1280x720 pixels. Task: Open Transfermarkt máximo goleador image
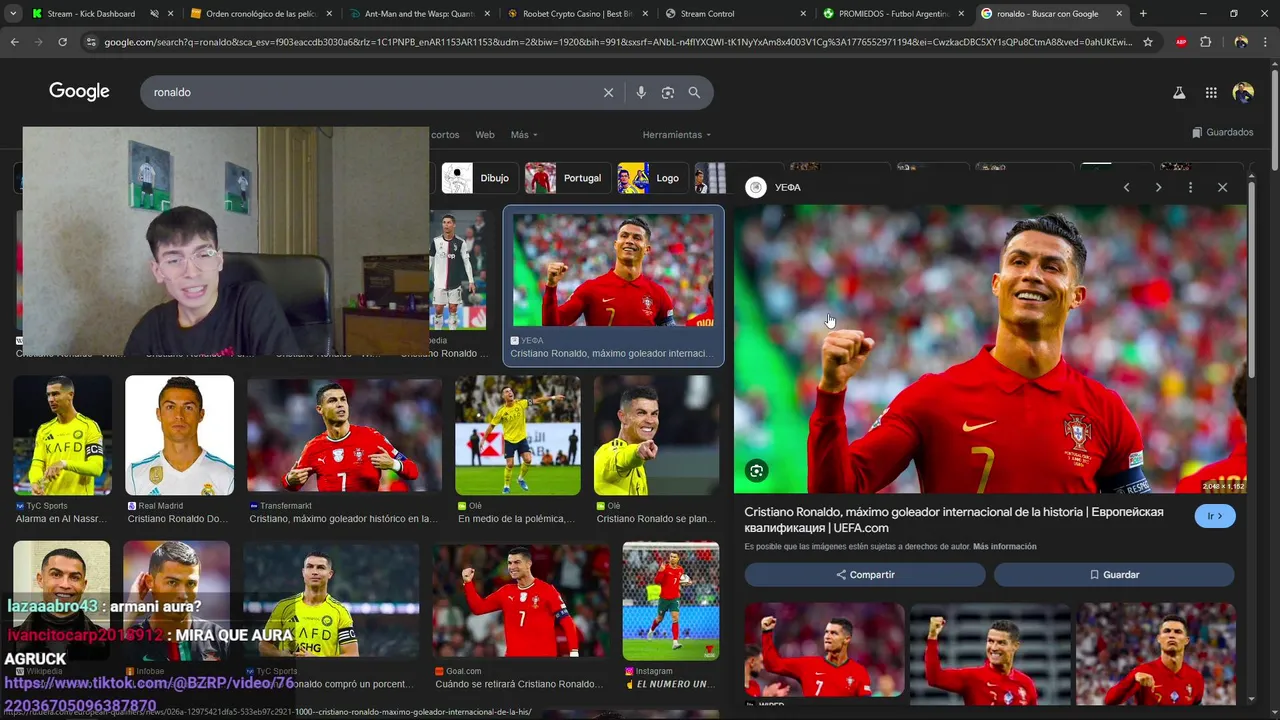[344, 436]
